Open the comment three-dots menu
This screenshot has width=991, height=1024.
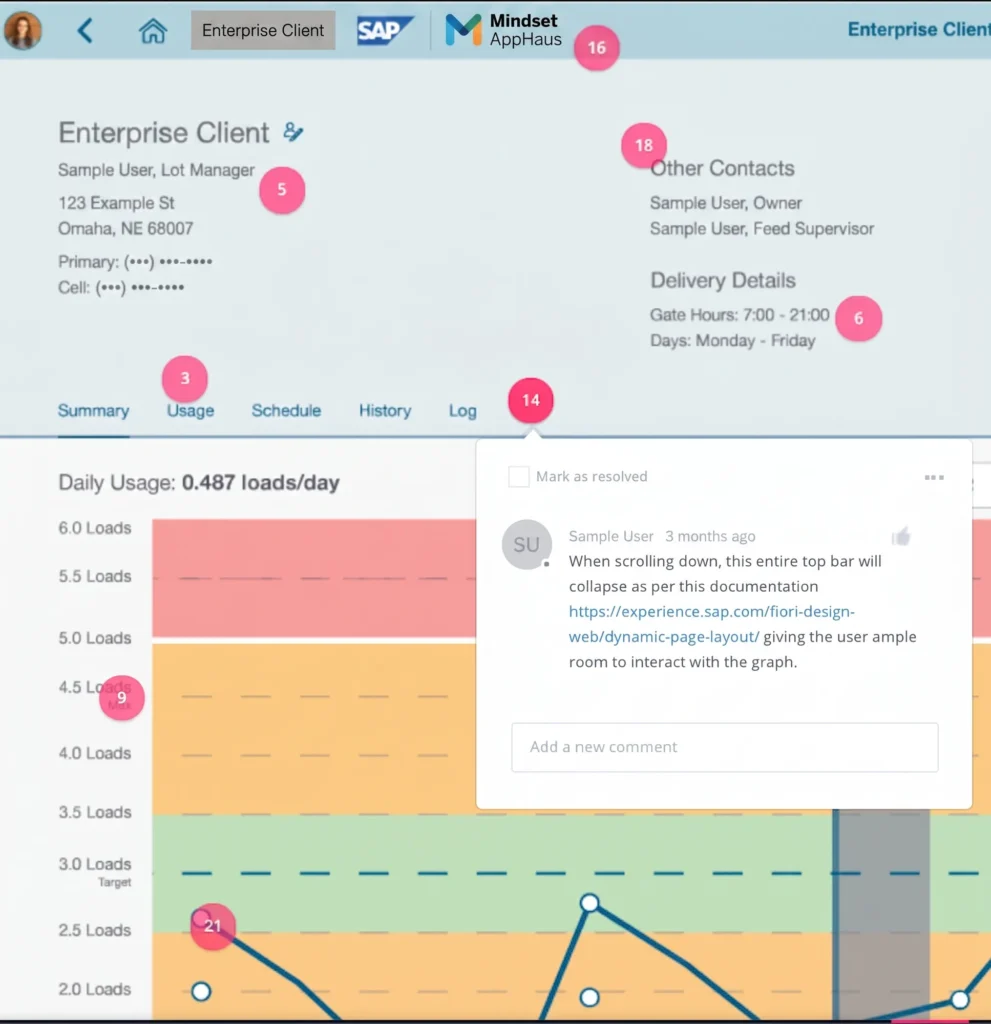tap(934, 477)
